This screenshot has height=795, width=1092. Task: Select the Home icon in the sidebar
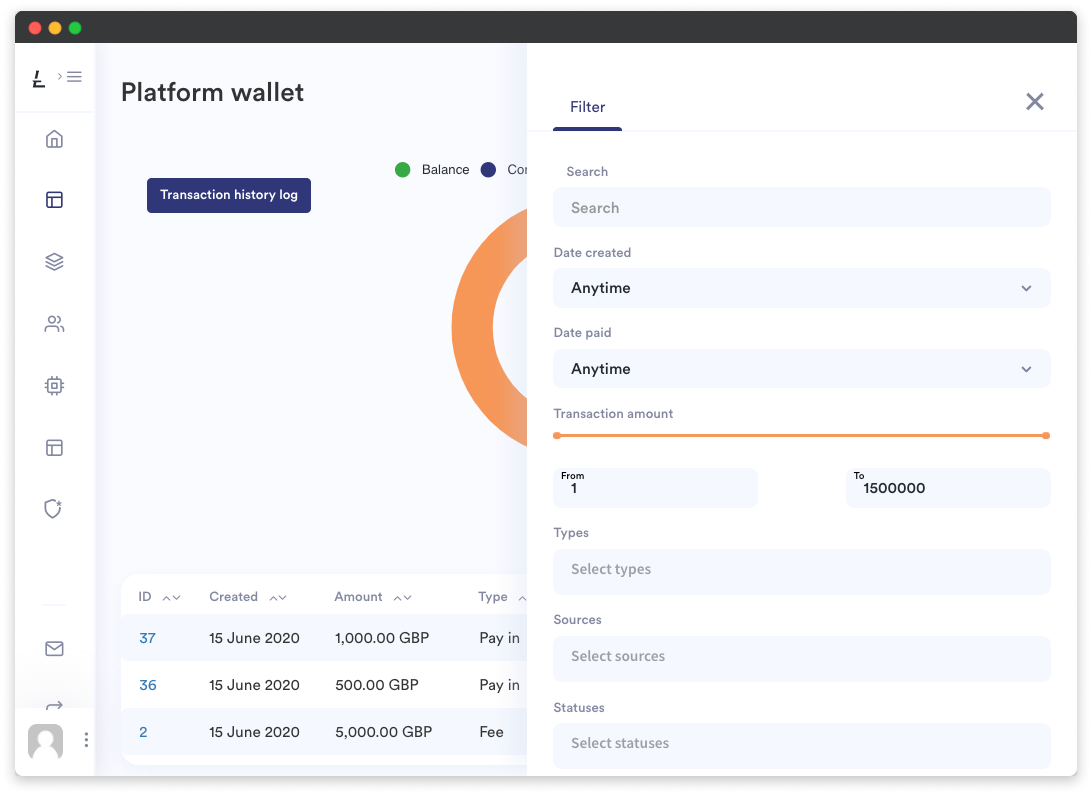point(53,138)
